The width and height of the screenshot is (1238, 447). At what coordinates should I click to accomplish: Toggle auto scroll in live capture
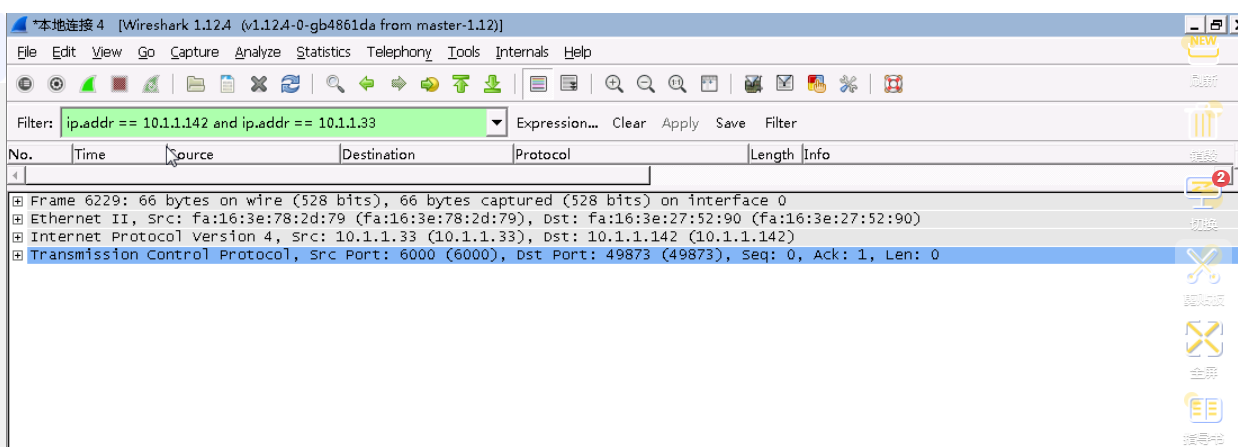(x=569, y=85)
